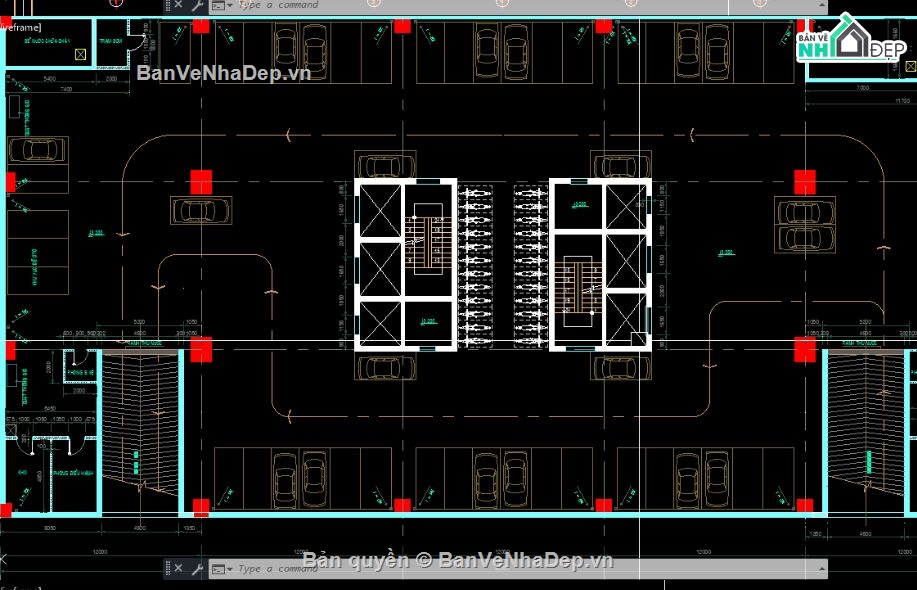Expand command history arrow on top command line
This screenshot has width=917, height=590.
(x=821, y=5)
